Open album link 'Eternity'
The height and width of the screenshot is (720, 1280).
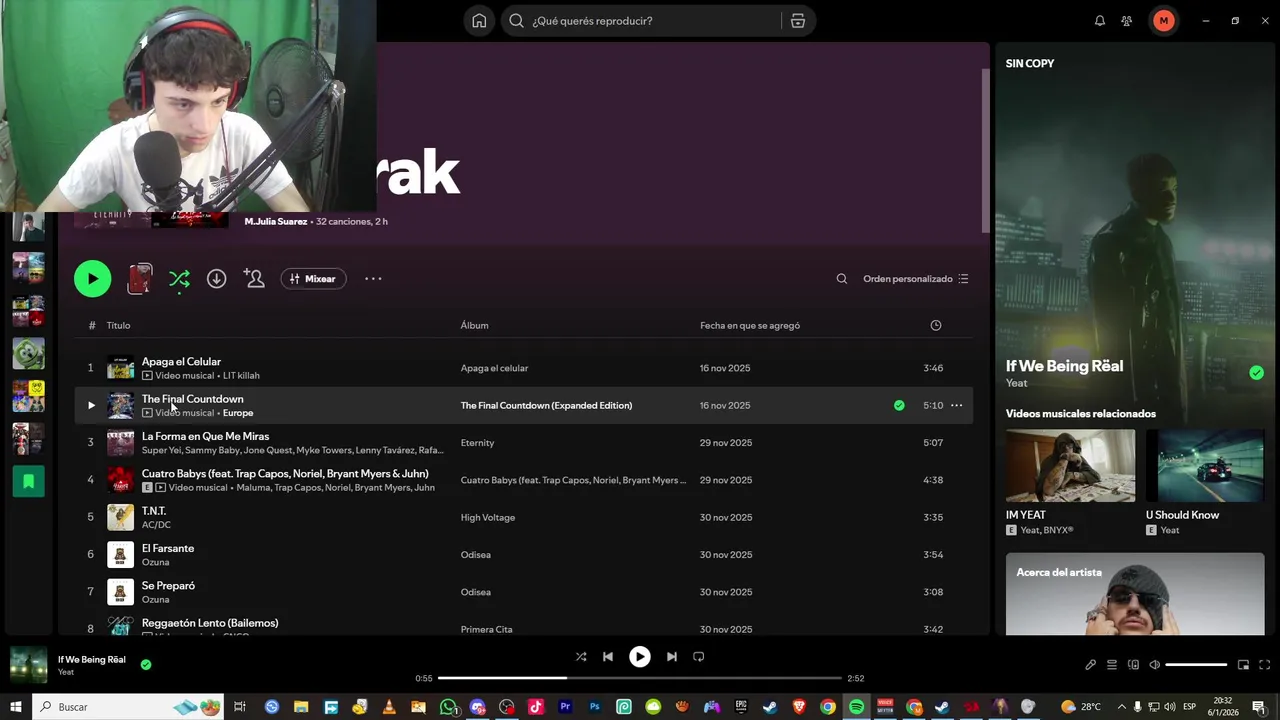477,443
